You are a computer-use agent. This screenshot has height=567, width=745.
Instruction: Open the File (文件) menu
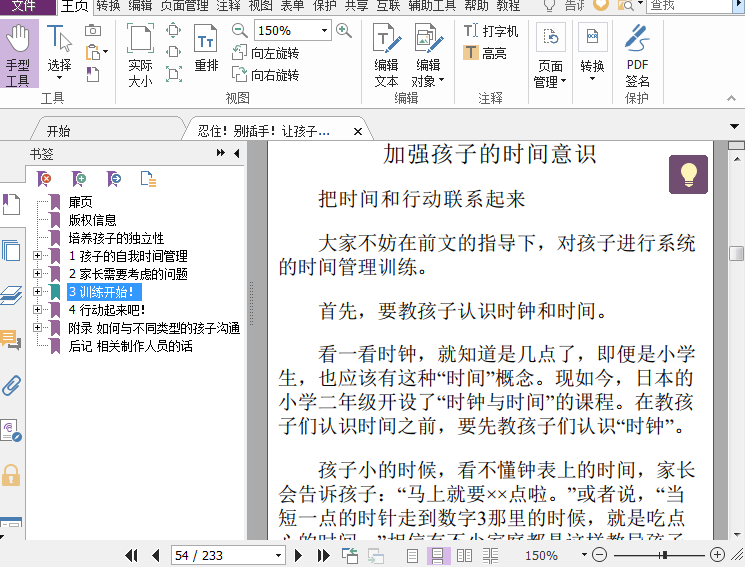(x=24, y=6)
